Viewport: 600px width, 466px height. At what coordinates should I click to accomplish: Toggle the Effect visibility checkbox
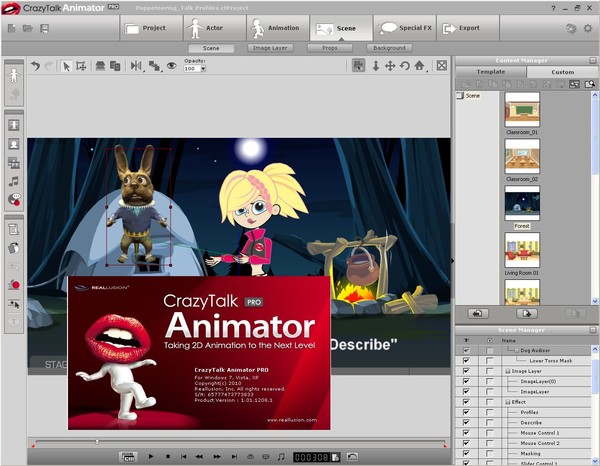(x=466, y=402)
